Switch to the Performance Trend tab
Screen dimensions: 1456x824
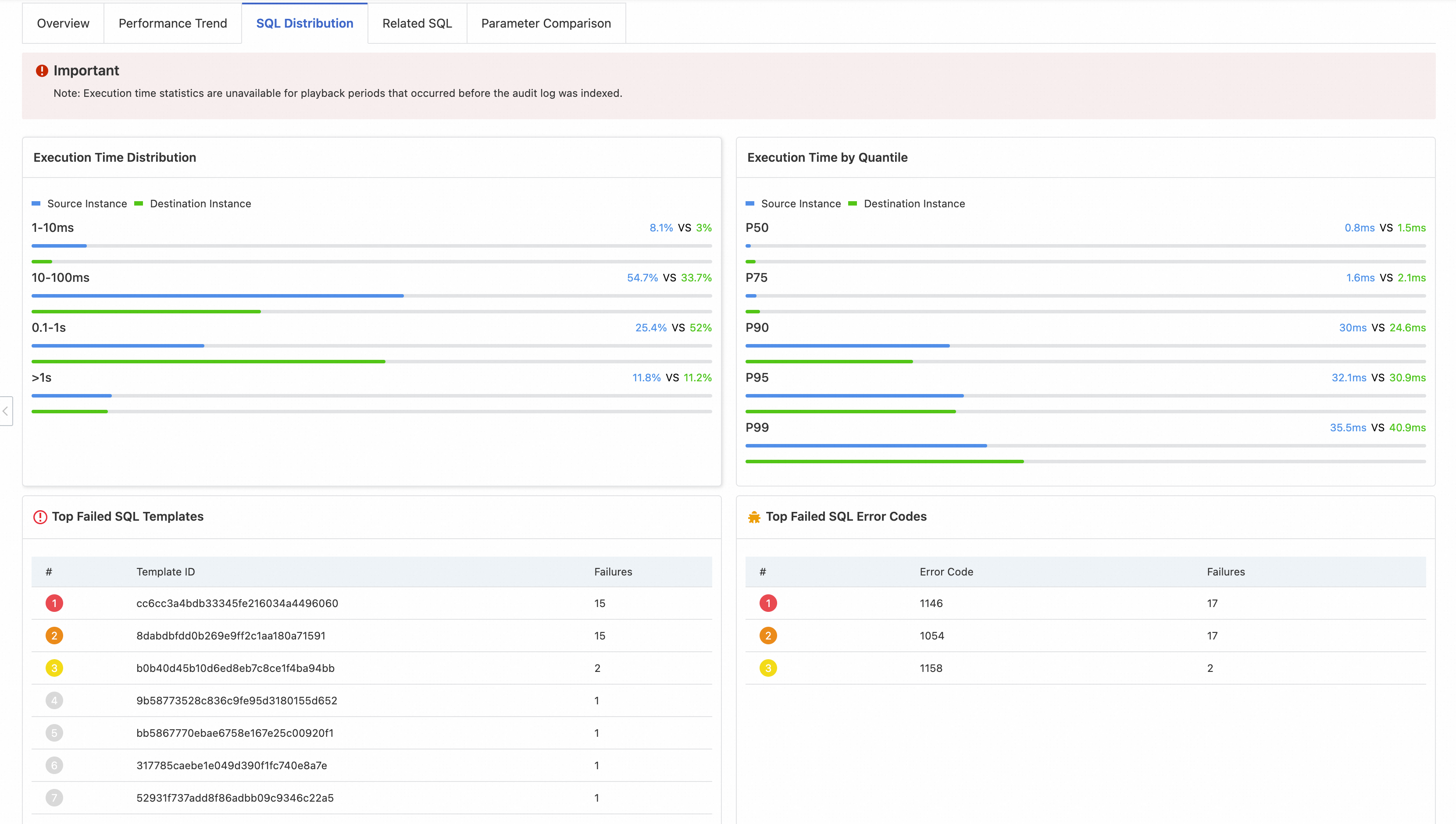click(173, 23)
